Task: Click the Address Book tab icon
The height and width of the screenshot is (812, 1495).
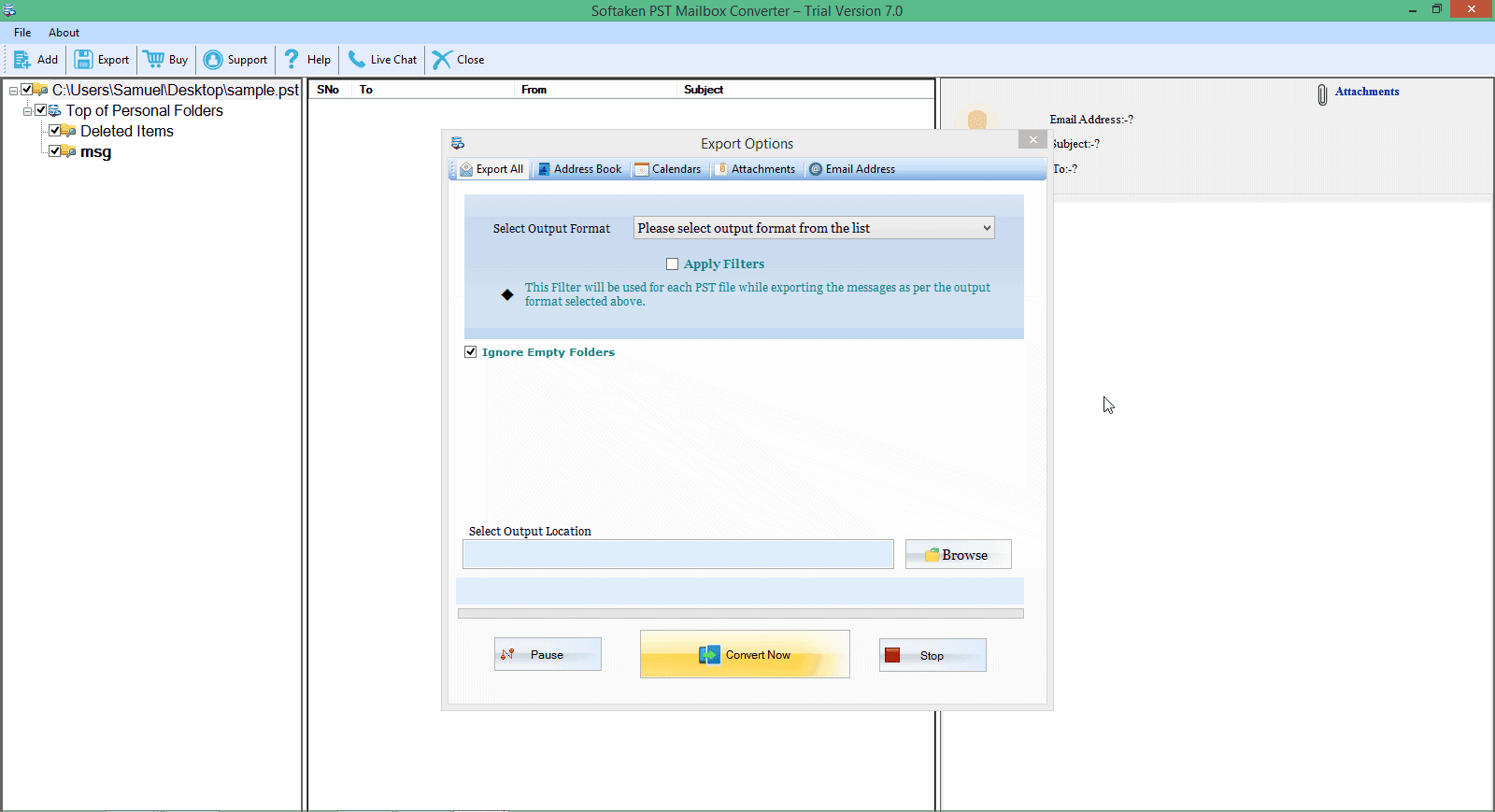Action: (x=544, y=169)
